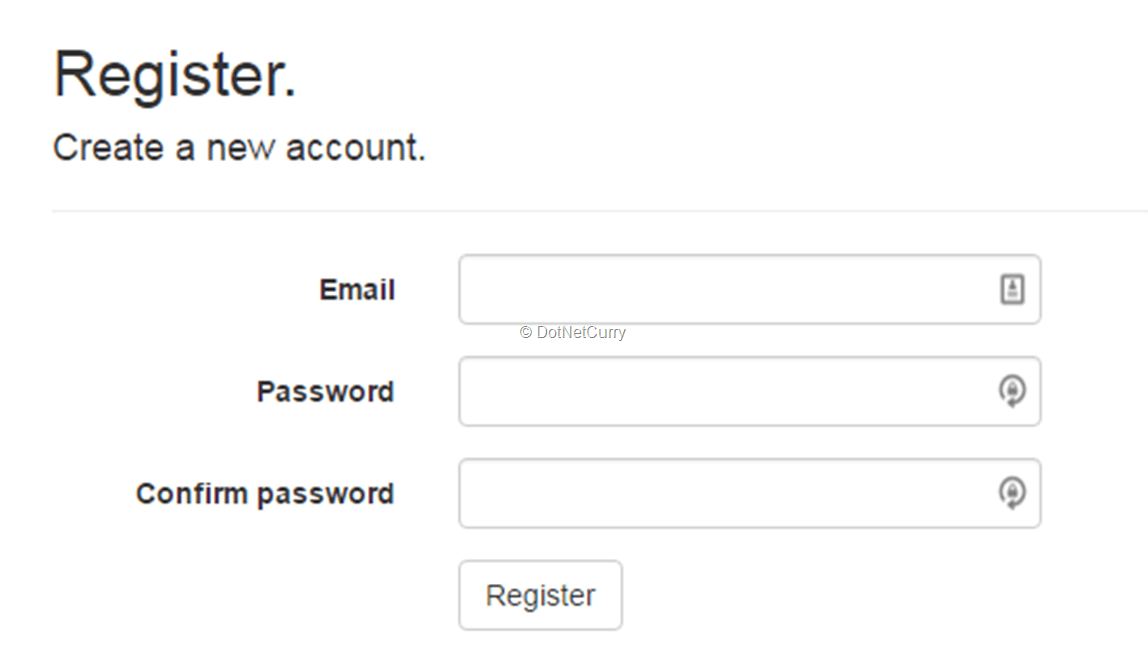Click the lock icon in Confirm password field

click(x=1012, y=493)
